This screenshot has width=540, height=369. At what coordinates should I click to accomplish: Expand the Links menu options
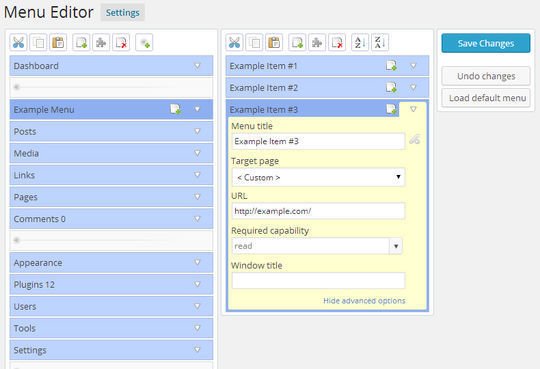coord(197,175)
